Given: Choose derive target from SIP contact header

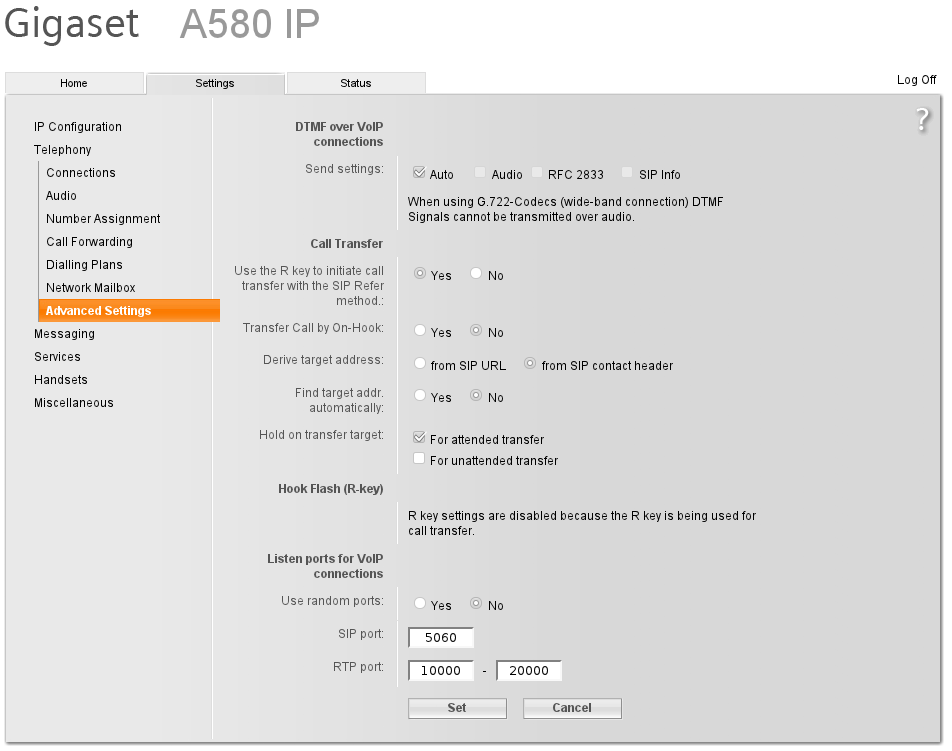Looking at the screenshot, I should [x=530, y=363].
